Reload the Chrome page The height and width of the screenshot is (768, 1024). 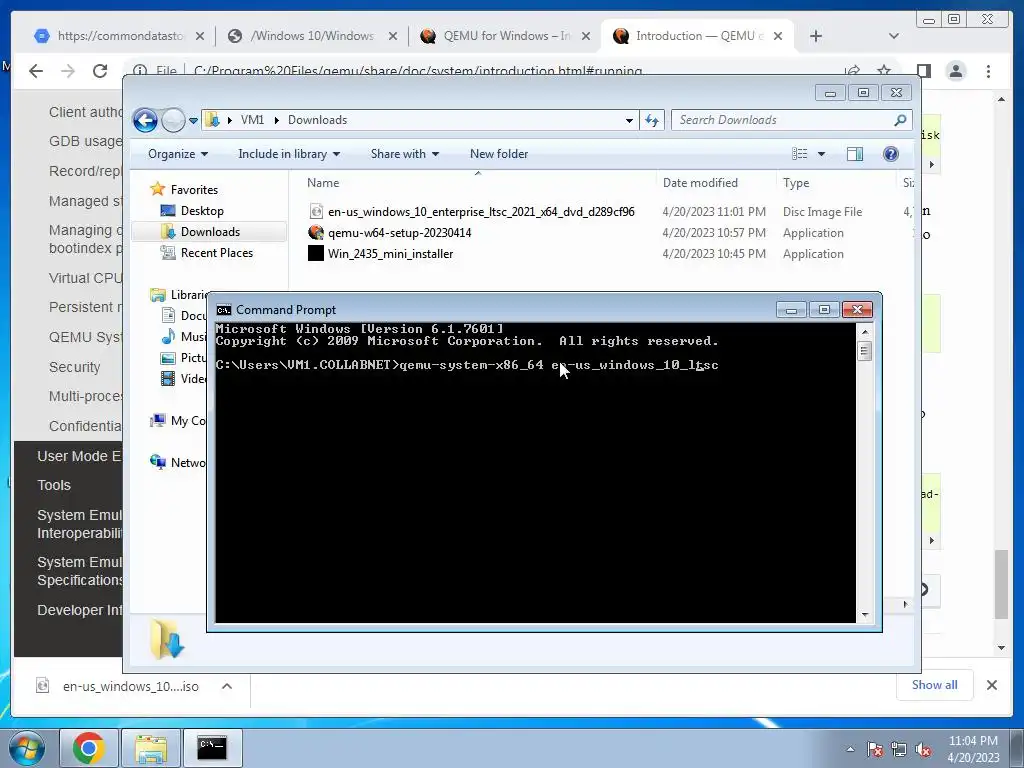tap(100, 71)
